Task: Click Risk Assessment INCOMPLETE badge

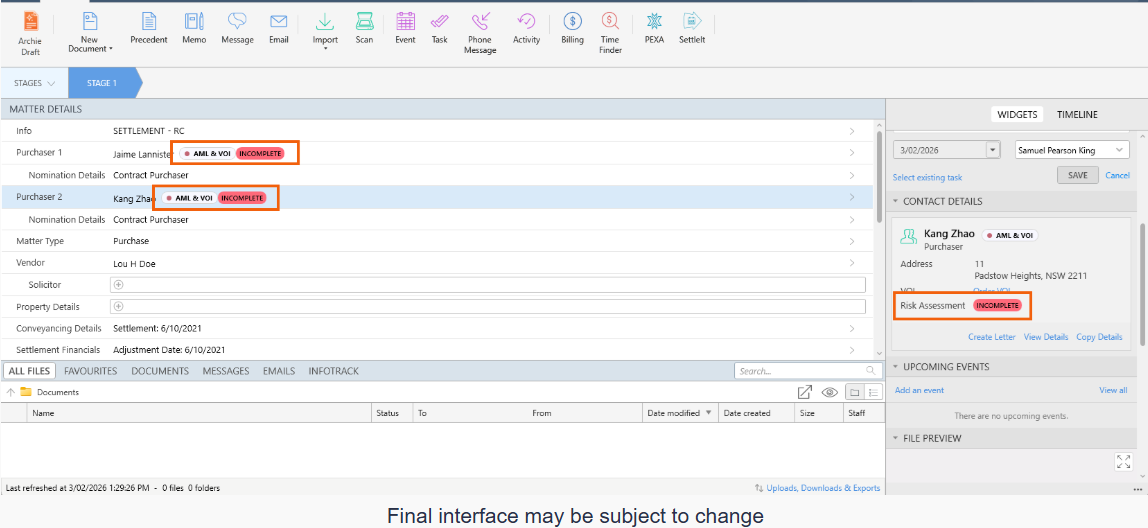Action: point(998,305)
